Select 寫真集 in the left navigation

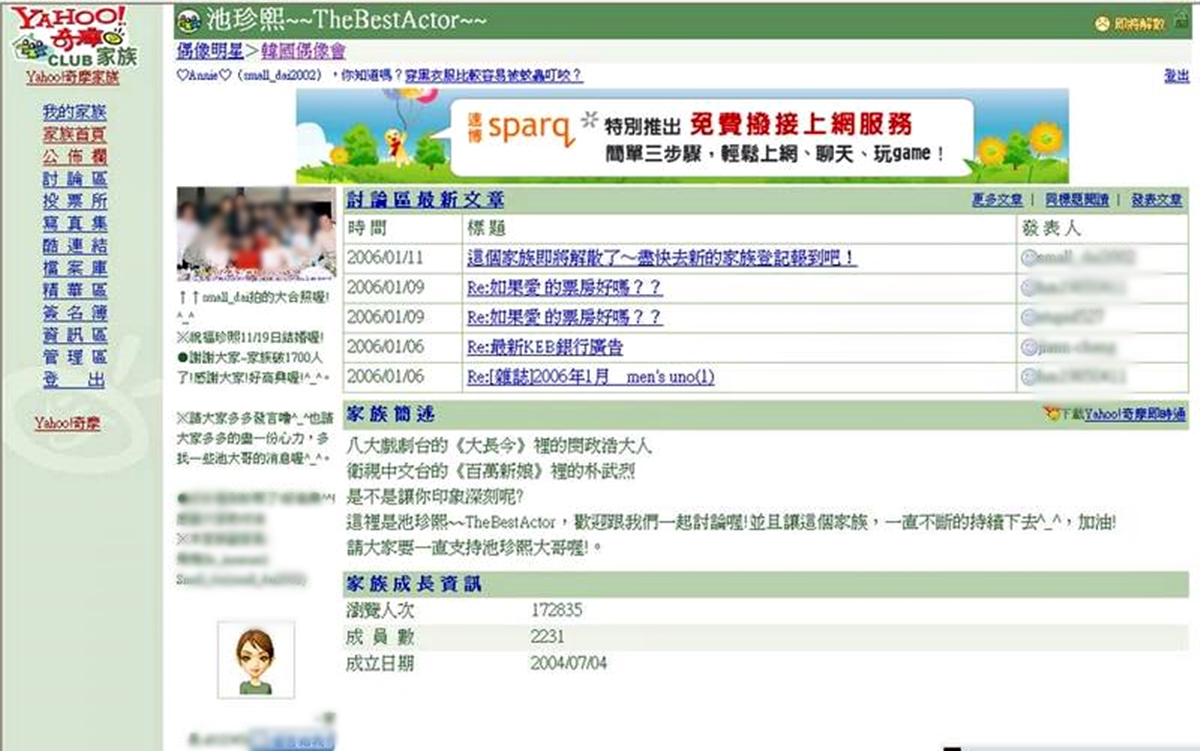pyautogui.click(x=75, y=223)
